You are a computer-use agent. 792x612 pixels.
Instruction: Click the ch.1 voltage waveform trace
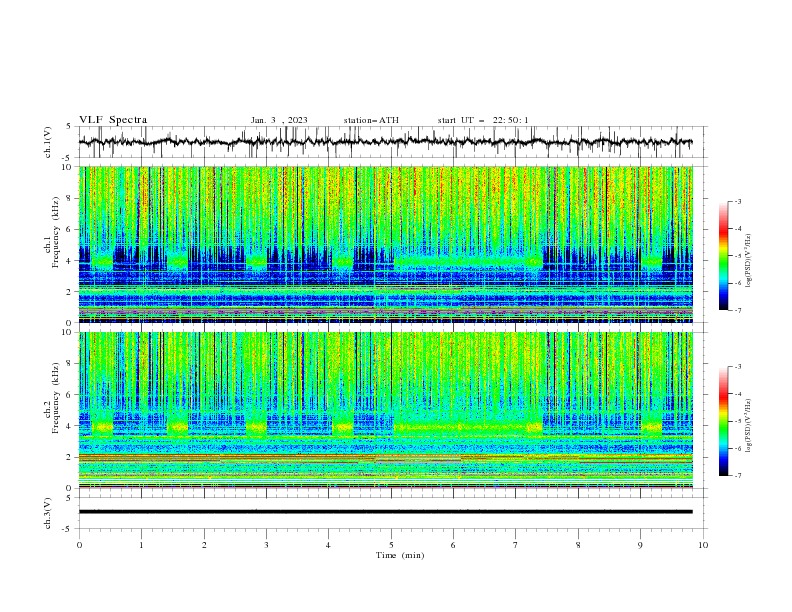click(386, 142)
